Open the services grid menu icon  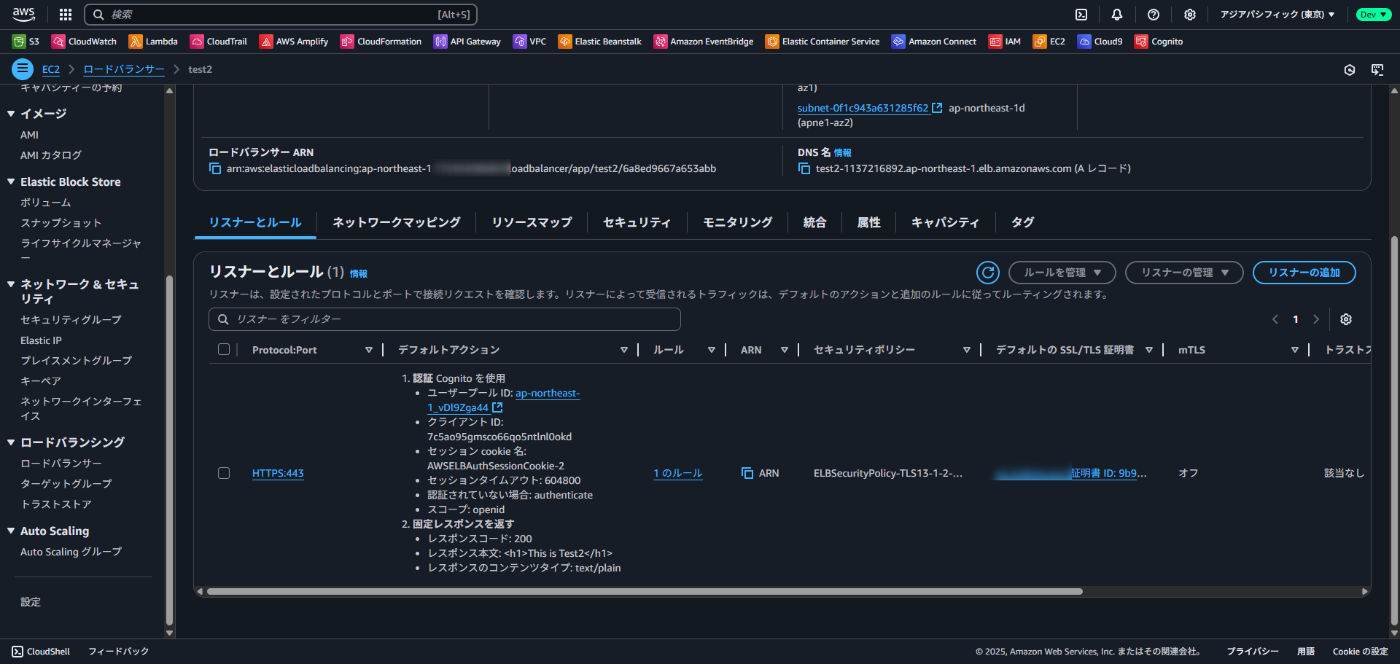66,14
